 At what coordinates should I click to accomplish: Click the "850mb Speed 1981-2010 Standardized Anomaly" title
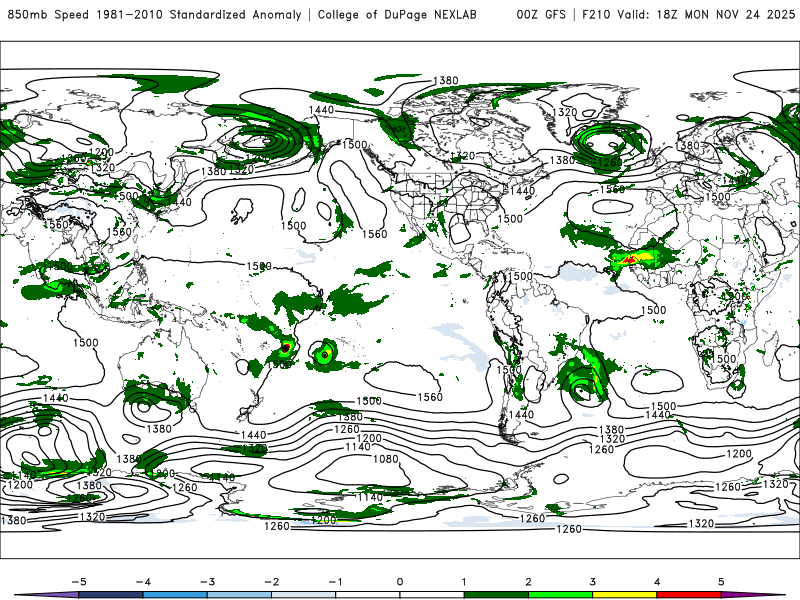click(155, 15)
